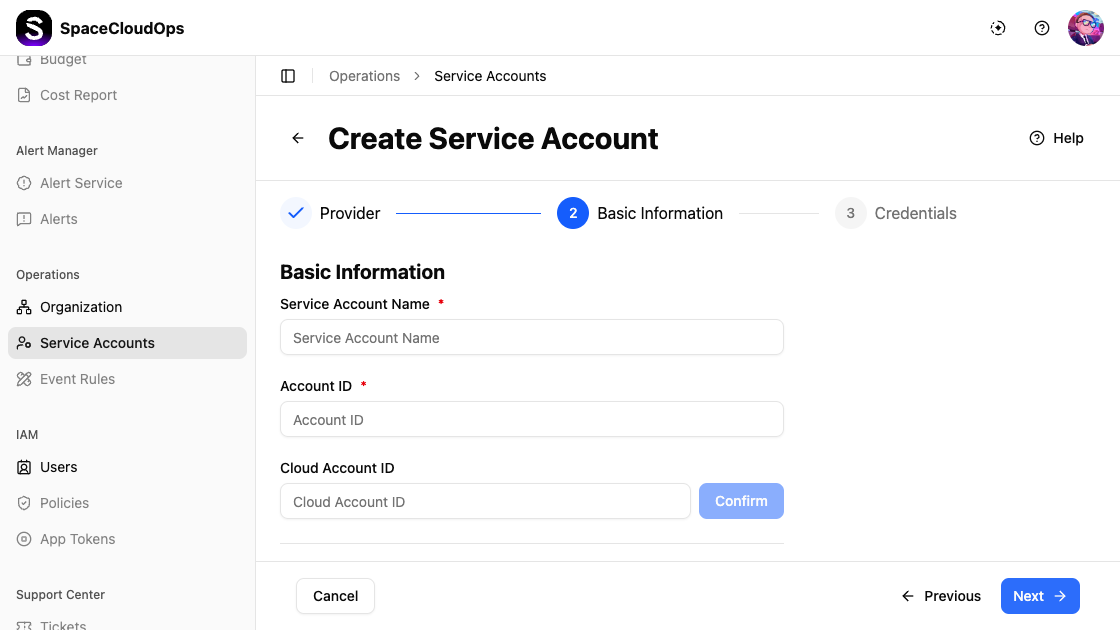Click the Cancel button
The image size is (1120, 630).
335,596
